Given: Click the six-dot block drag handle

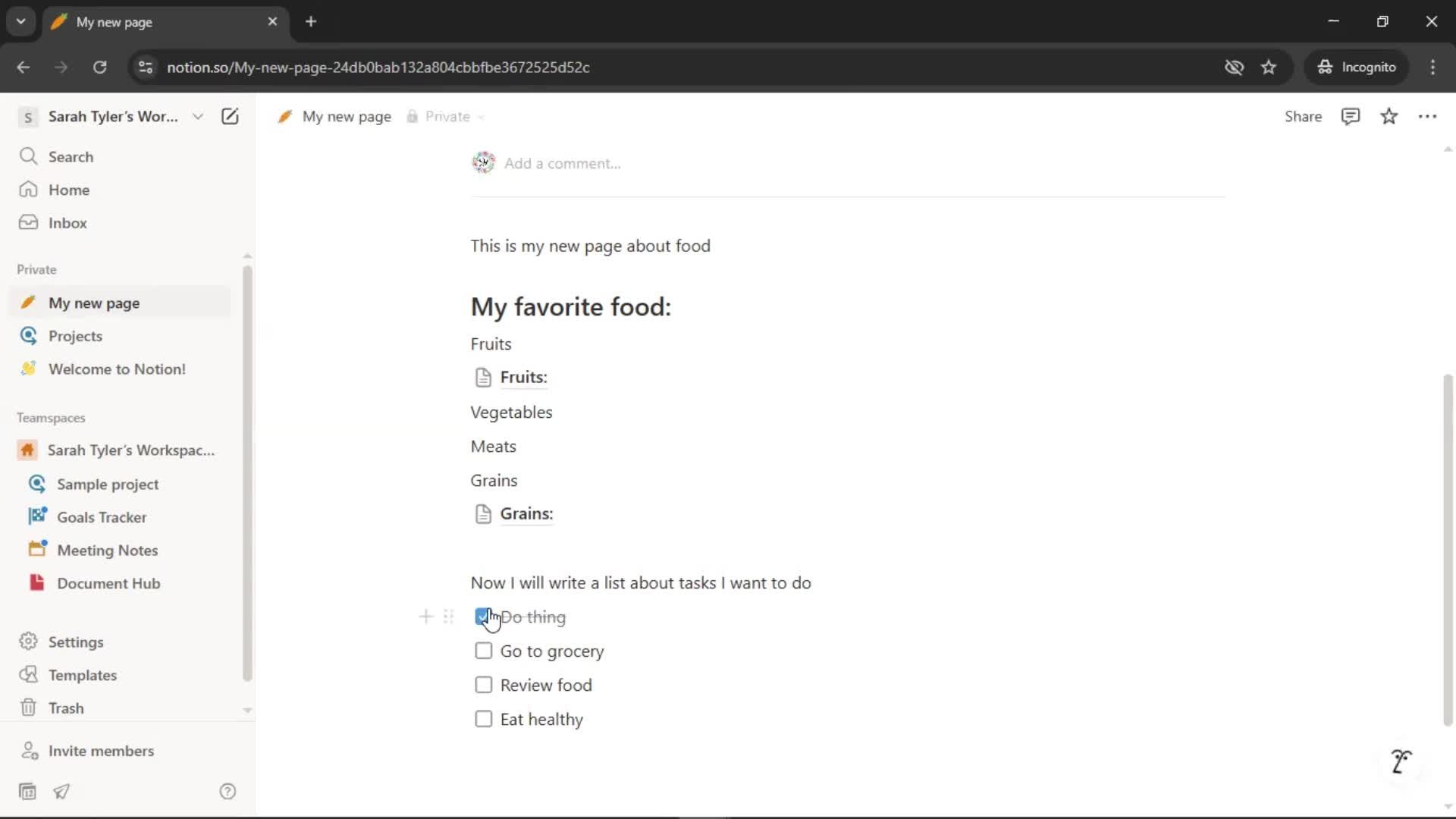Looking at the screenshot, I should pyautogui.click(x=448, y=617).
